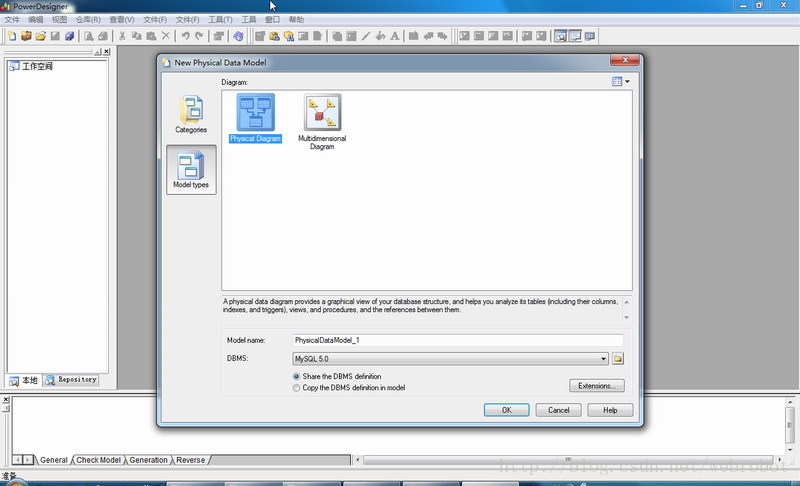The width and height of the screenshot is (800, 486).
Task: Click the output tabs scroll-left arrow
Action: [17, 460]
